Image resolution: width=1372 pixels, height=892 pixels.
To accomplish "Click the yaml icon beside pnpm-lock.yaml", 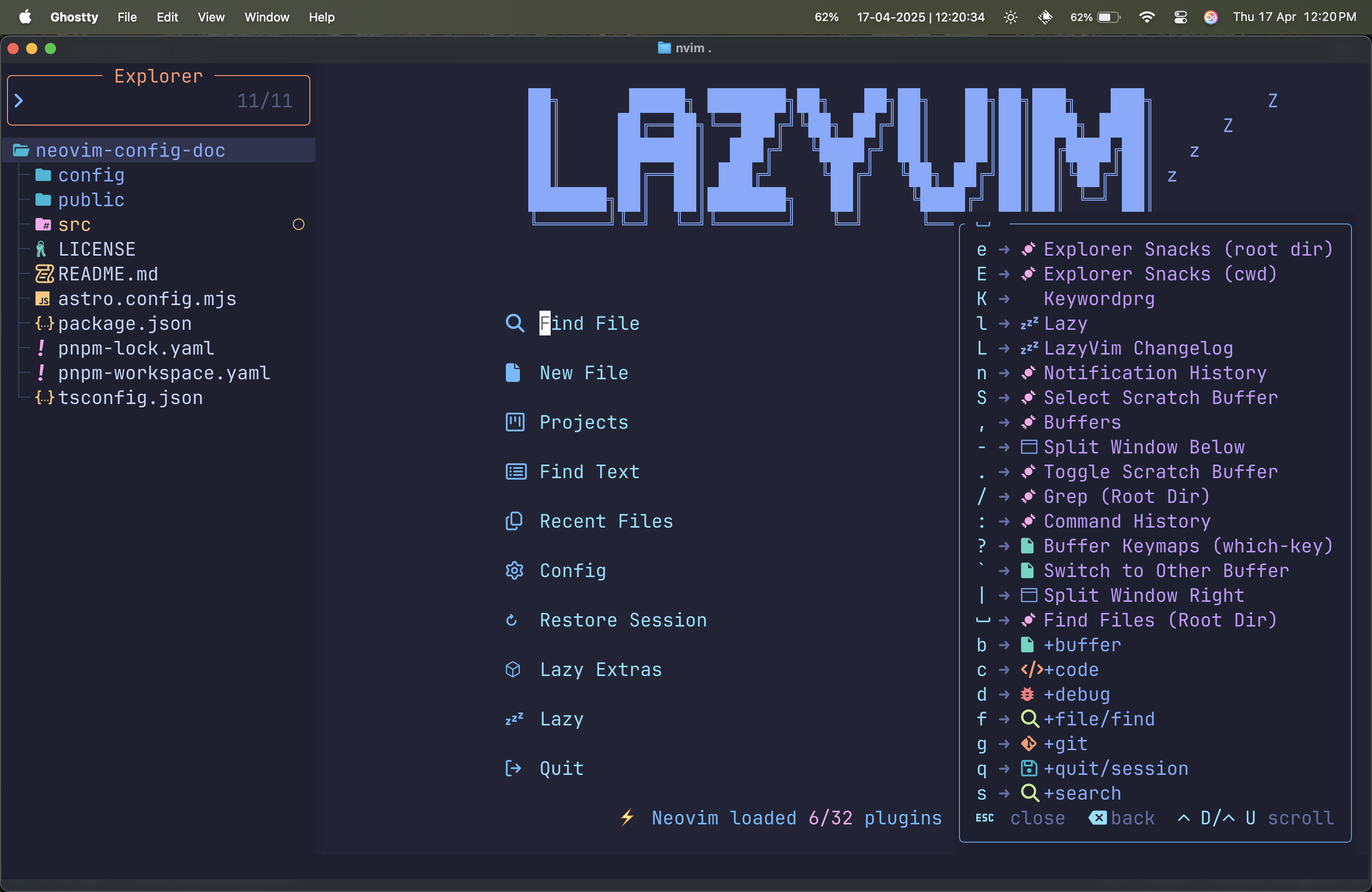I will [41, 348].
